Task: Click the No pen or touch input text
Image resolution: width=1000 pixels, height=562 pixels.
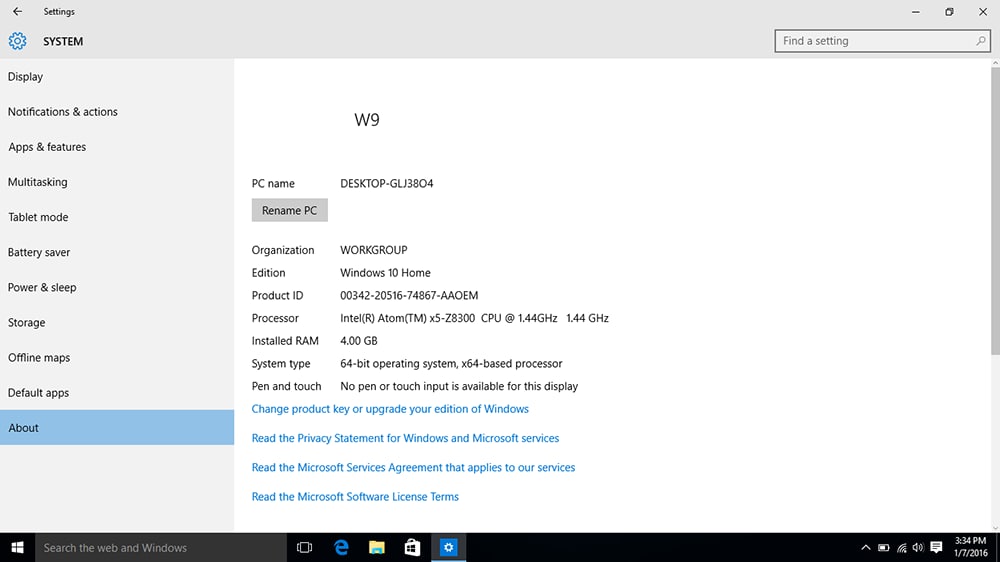Action: (x=459, y=387)
